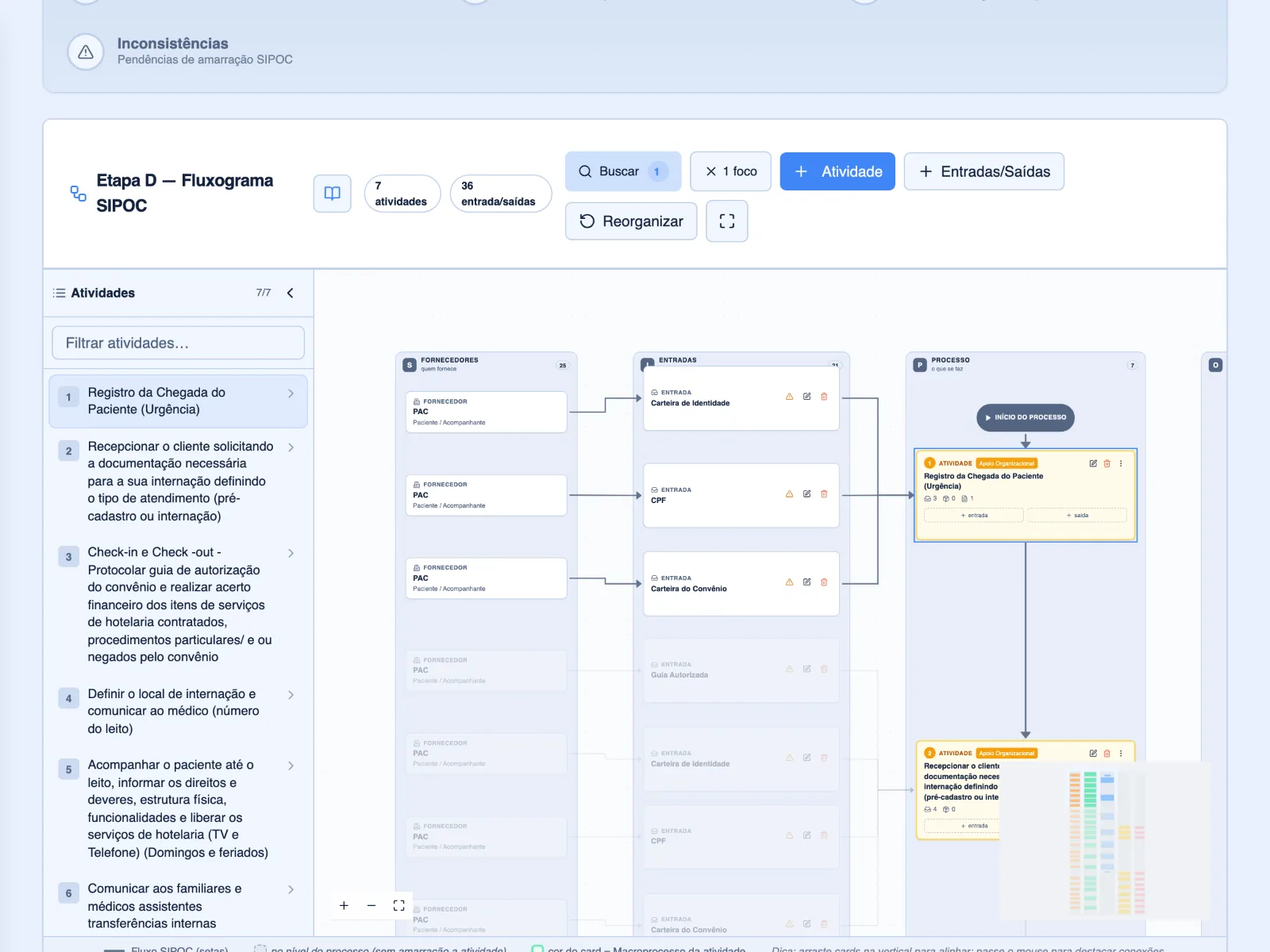Select second PAC fornecedor card
The height and width of the screenshot is (952, 1270).
click(x=486, y=495)
